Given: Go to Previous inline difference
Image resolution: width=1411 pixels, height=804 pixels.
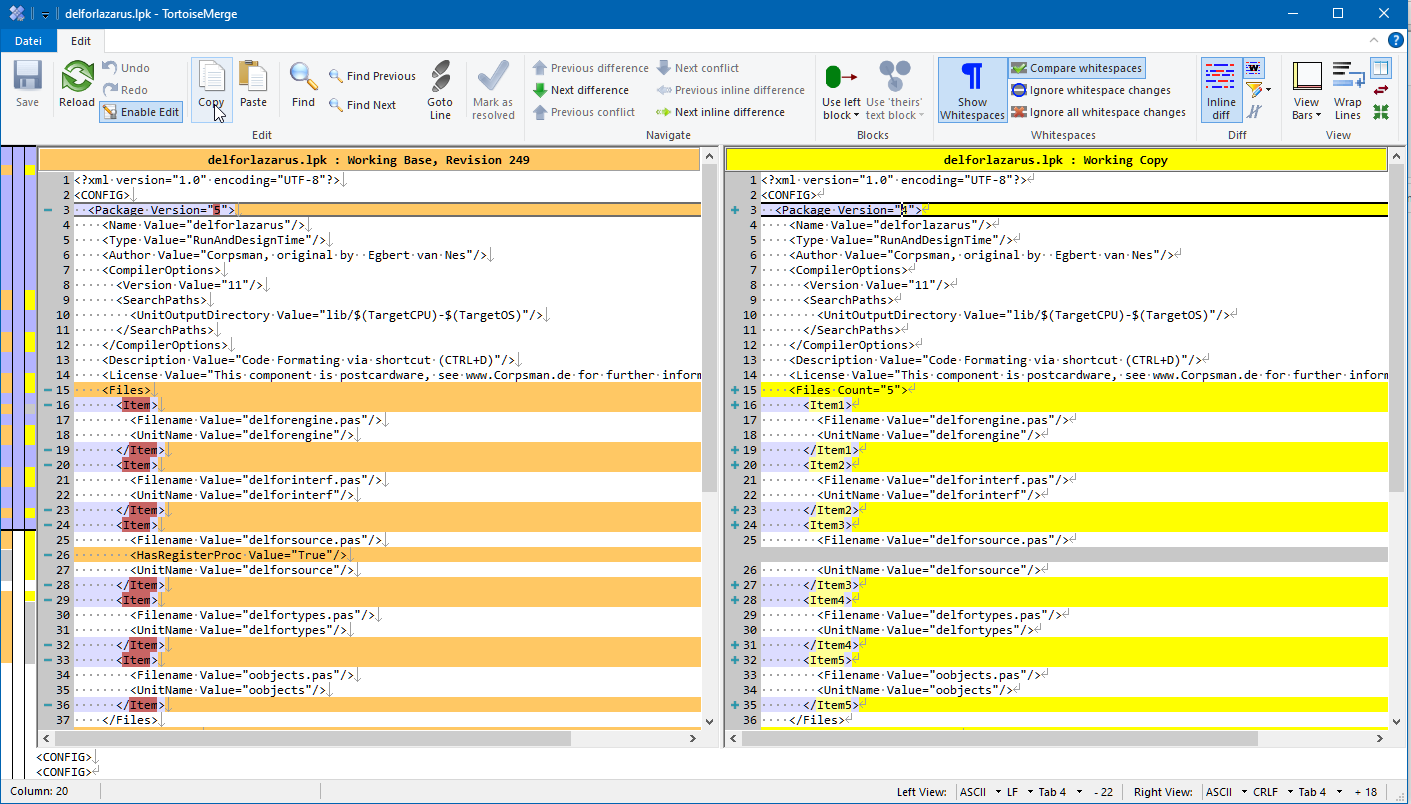Looking at the screenshot, I should pyautogui.click(x=730, y=90).
